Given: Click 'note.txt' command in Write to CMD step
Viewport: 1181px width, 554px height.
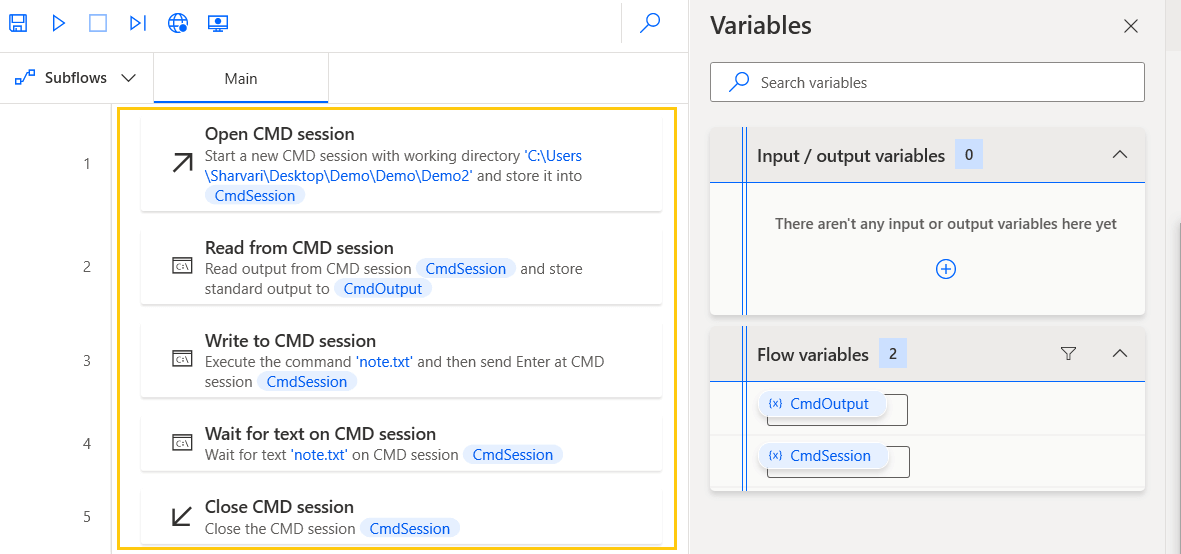Looking at the screenshot, I should (385, 361).
